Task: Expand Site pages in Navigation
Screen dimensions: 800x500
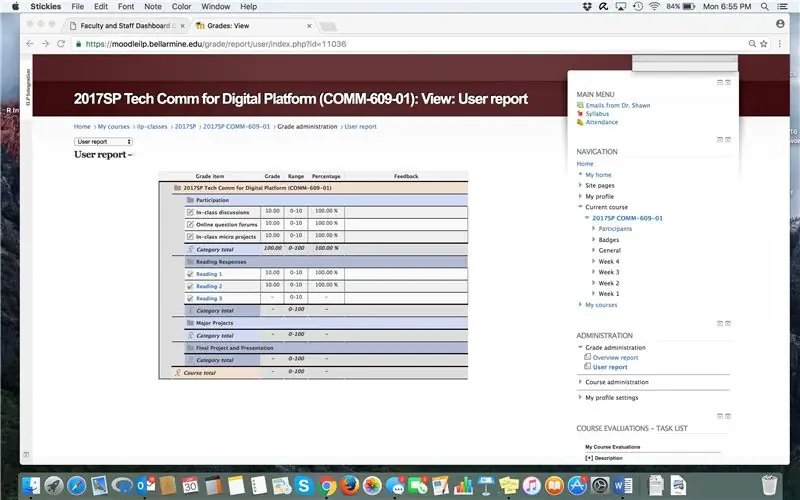Action: (x=580, y=185)
